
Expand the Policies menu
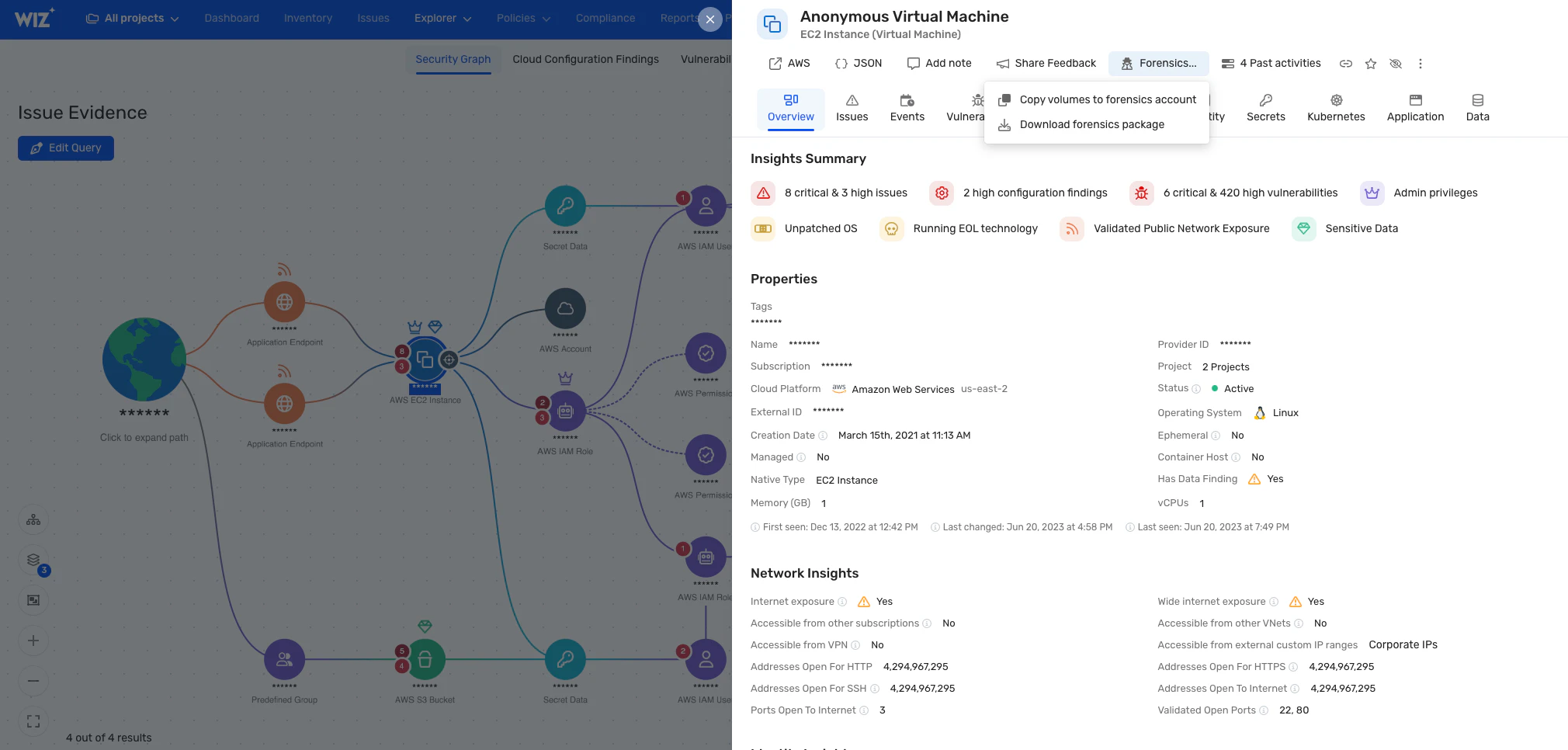coord(523,18)
